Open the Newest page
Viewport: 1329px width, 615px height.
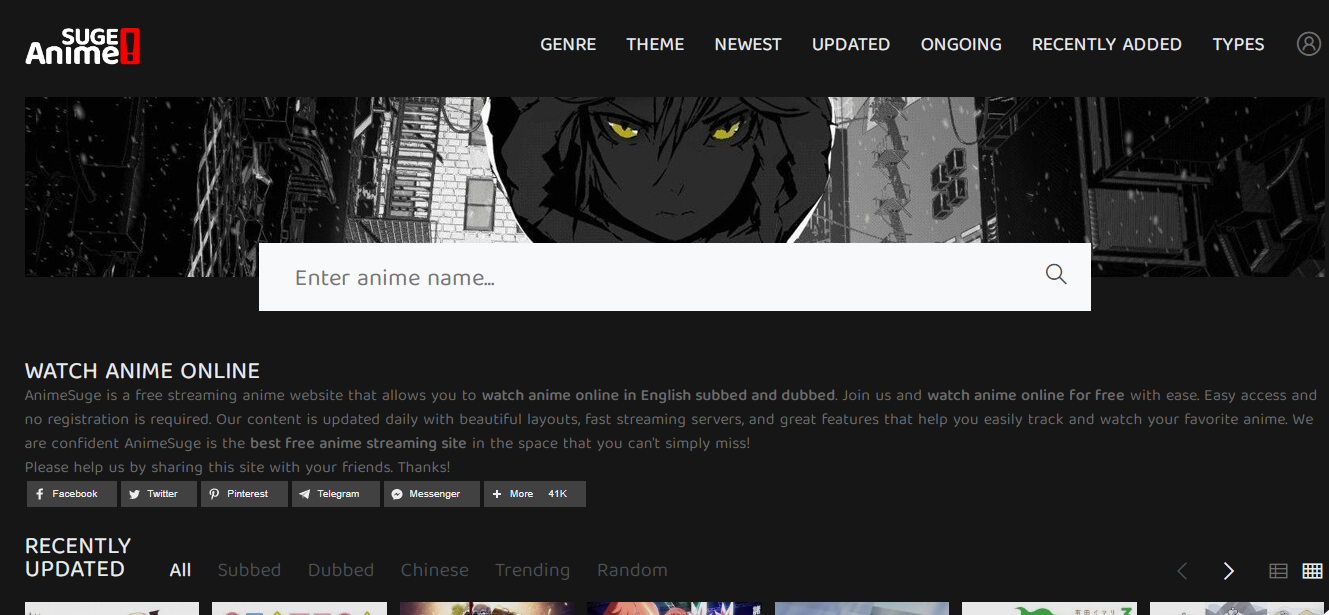click(x=748, y=44)
